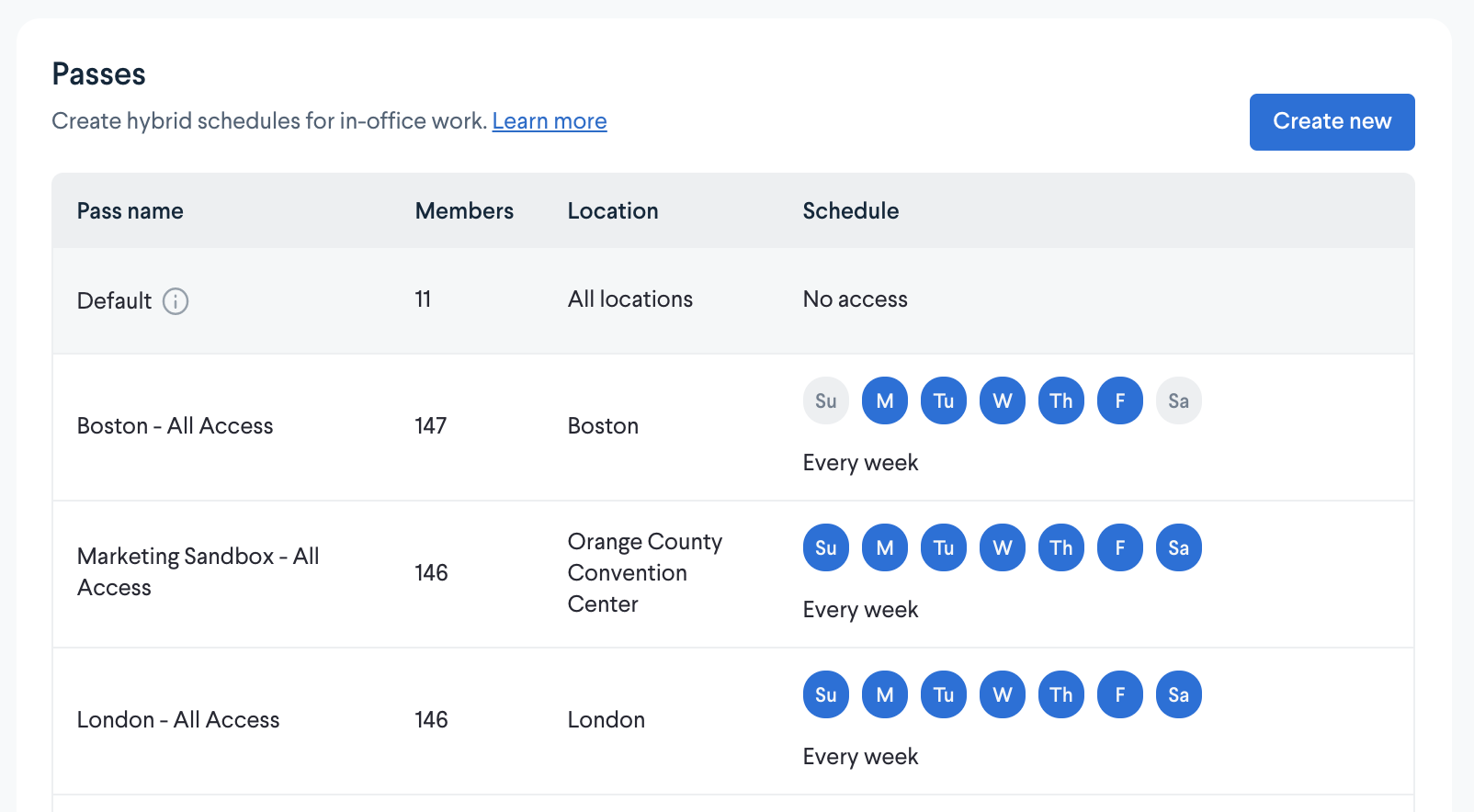
Task: Toggle Su day in London row
Action: click(826, 694)
